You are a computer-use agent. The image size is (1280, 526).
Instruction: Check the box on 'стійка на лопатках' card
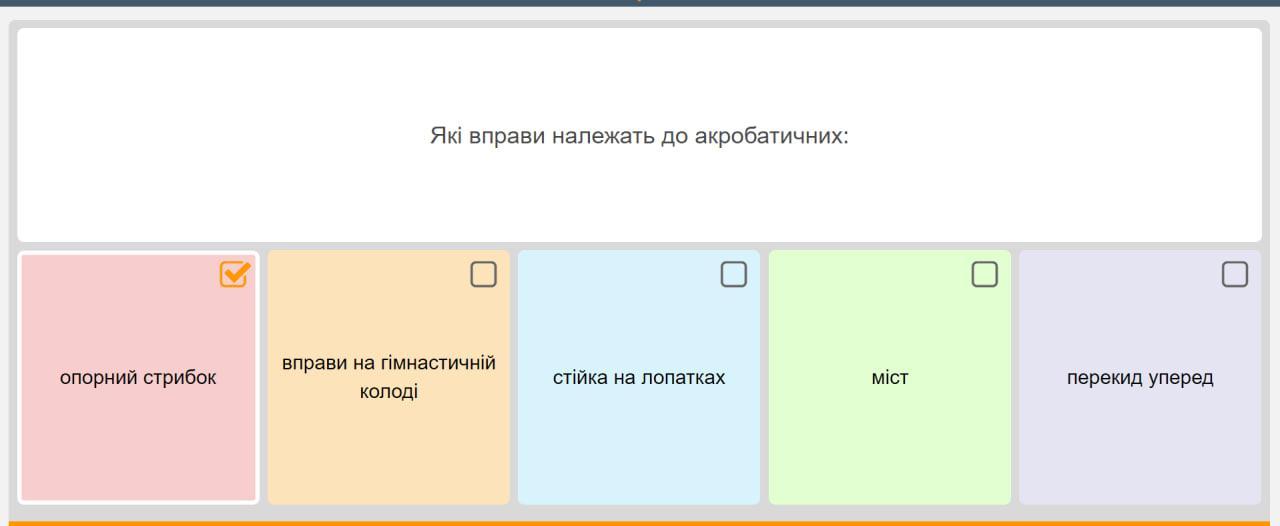click(734, 274)
